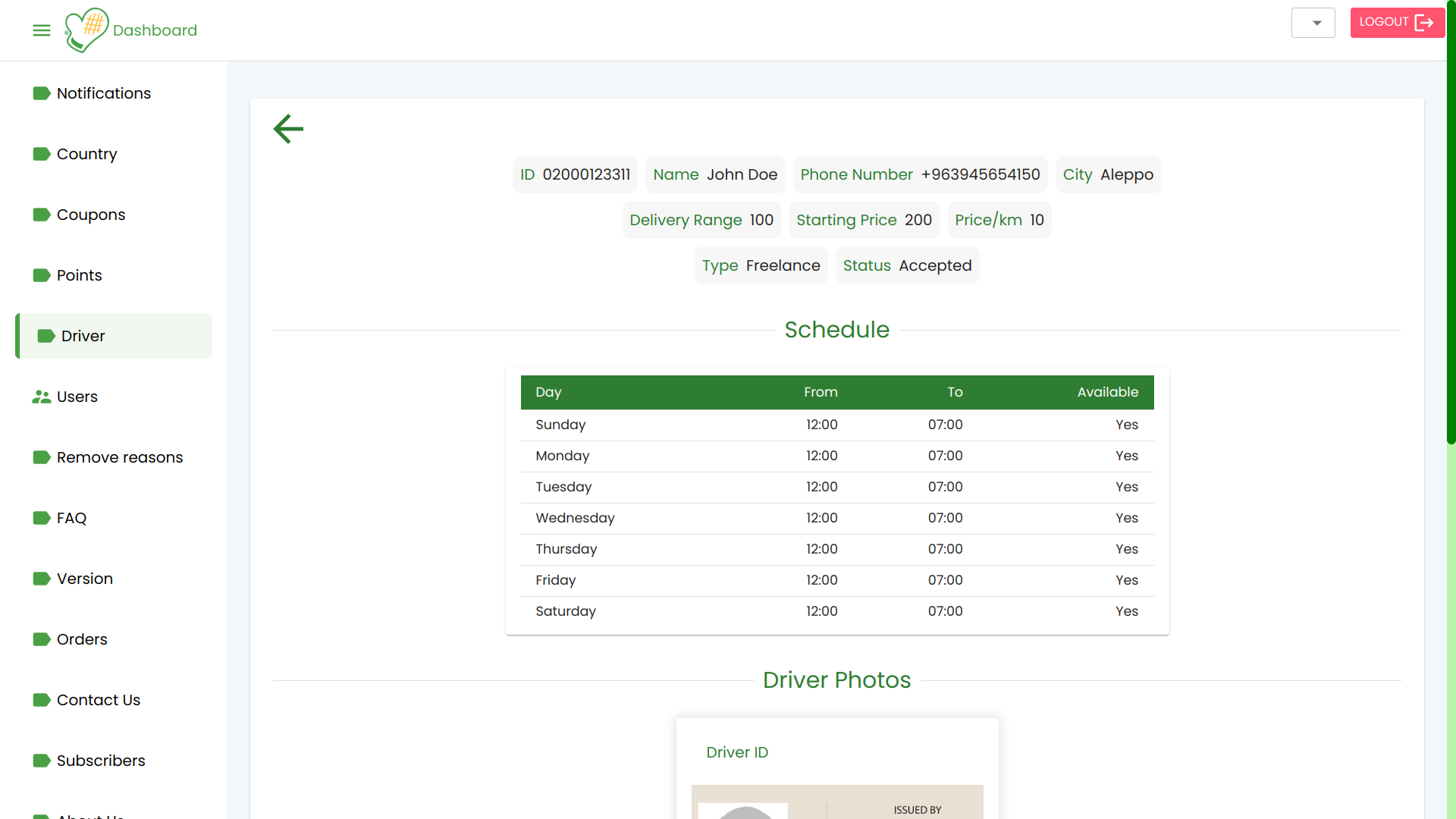
Task: Select the Driver menu item
Action: tap(114, 336)
